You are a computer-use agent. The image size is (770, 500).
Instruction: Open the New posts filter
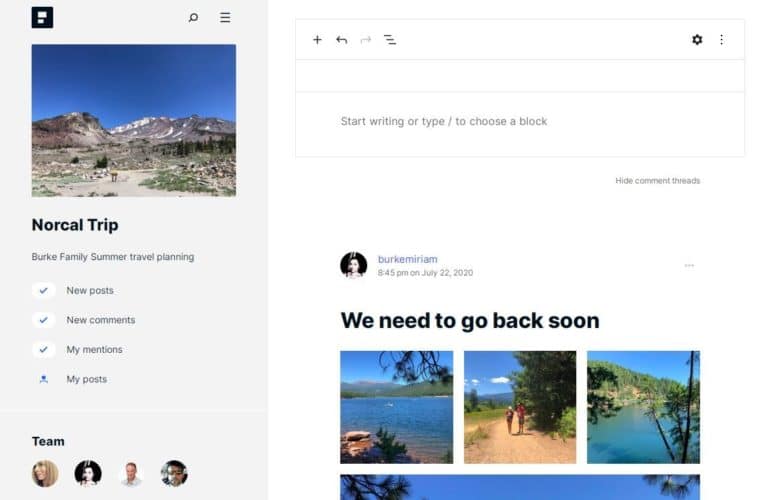point(90,290)
